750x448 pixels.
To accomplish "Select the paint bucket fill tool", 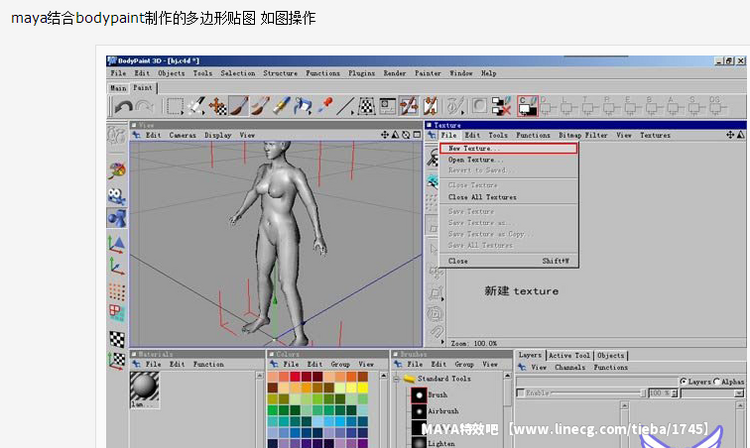I will coord(303,107).
